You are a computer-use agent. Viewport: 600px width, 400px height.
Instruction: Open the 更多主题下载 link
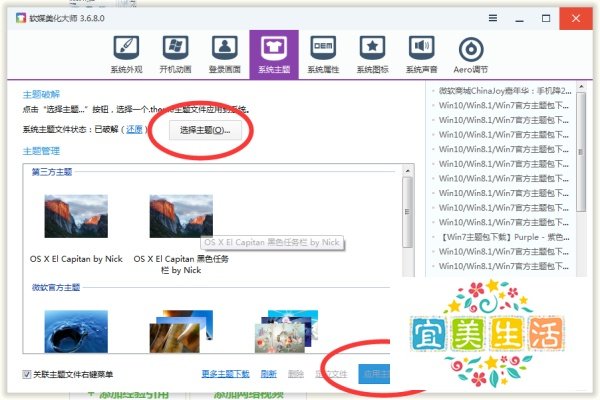pos(225,374)
